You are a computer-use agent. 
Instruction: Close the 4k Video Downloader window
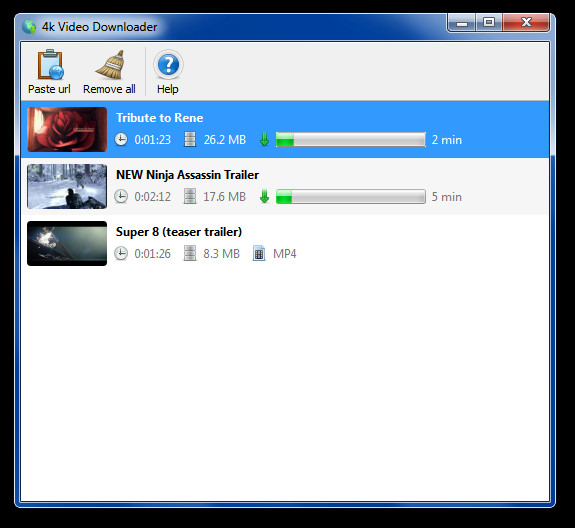click(x=526, y=23)
